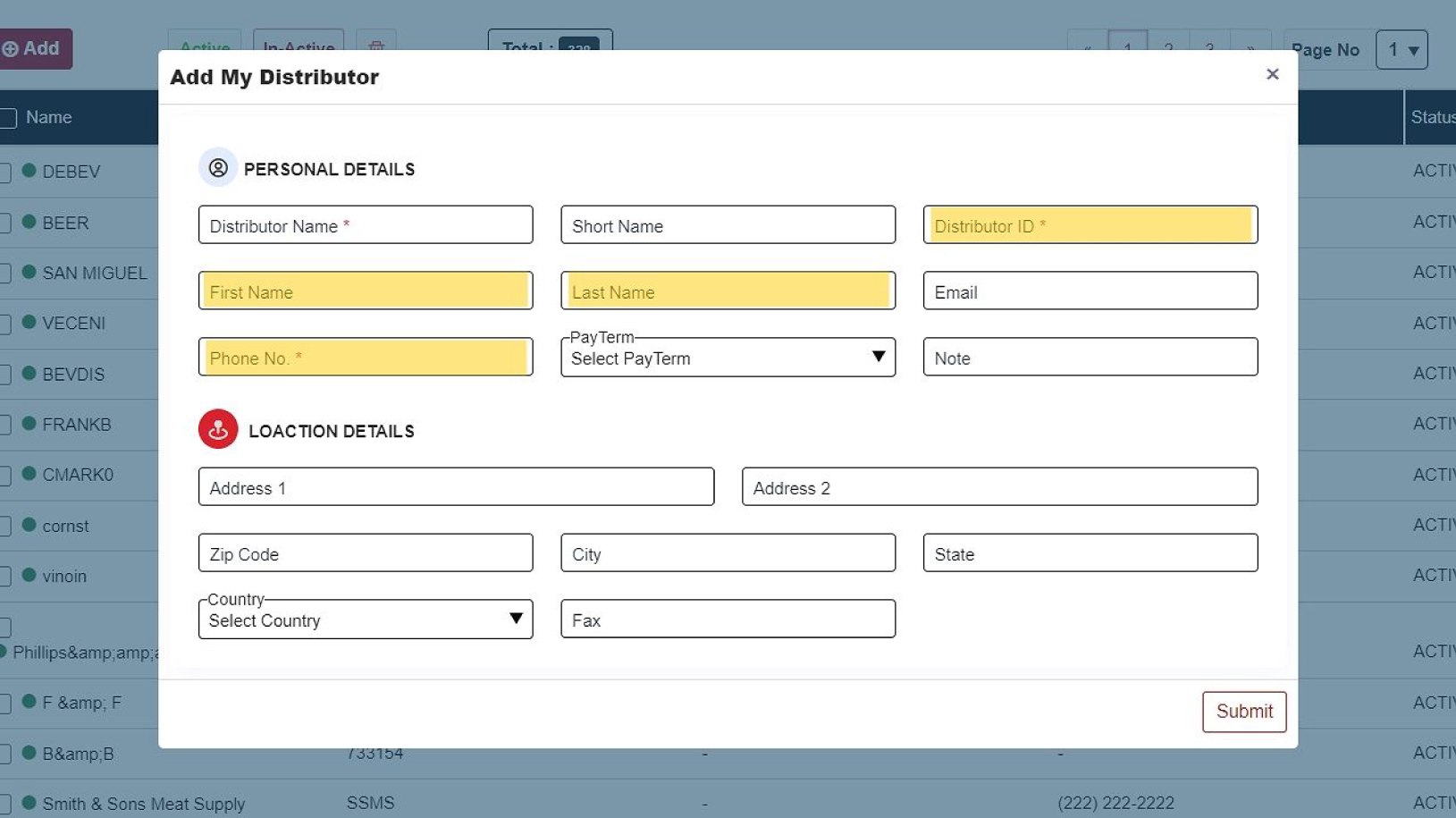Viewport: 1456px width, 818px height.
Task: Click the red location details icon
Action: [x=218, y=430]
